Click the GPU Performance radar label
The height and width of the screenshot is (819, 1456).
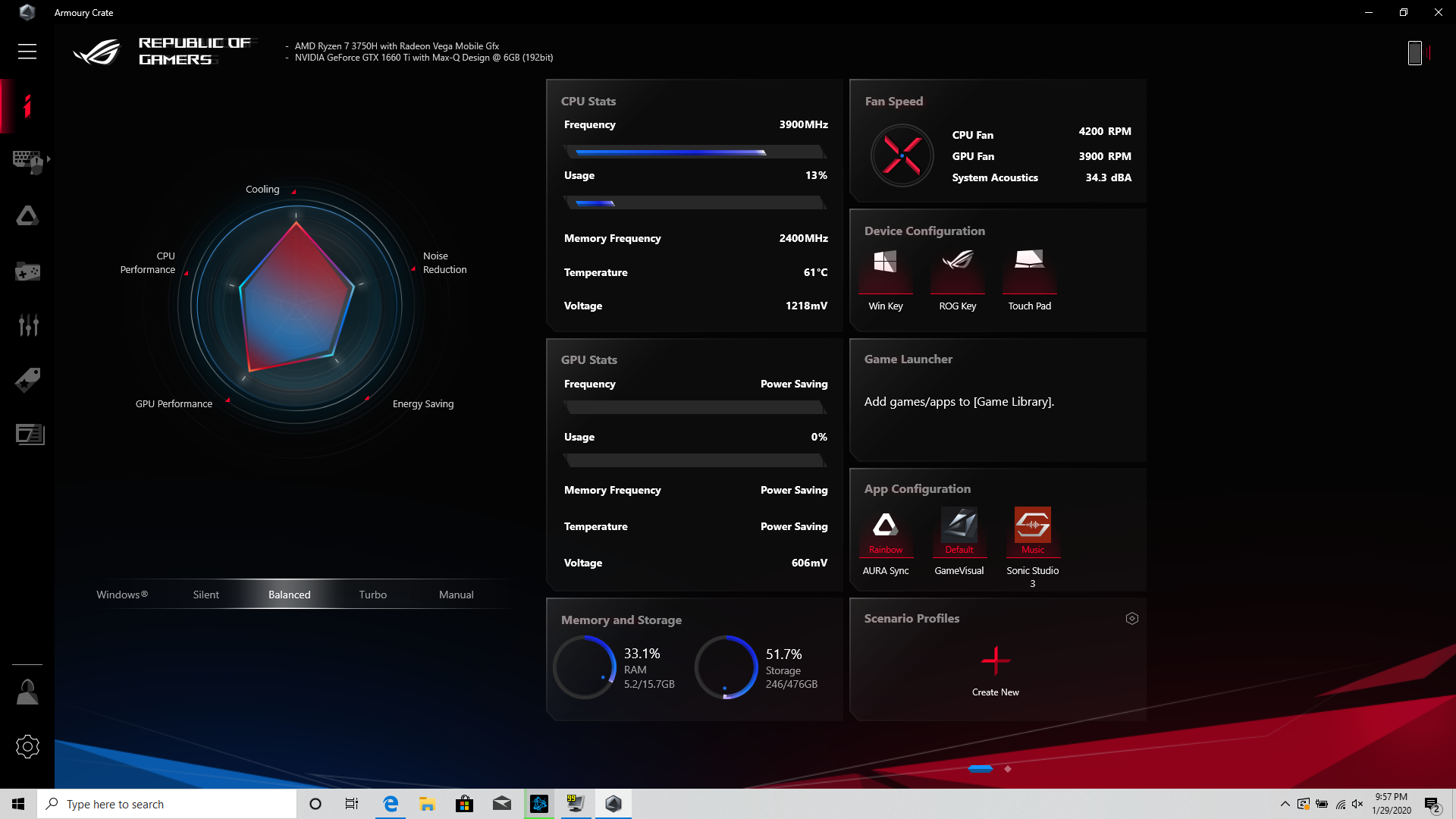pos(174,404)
